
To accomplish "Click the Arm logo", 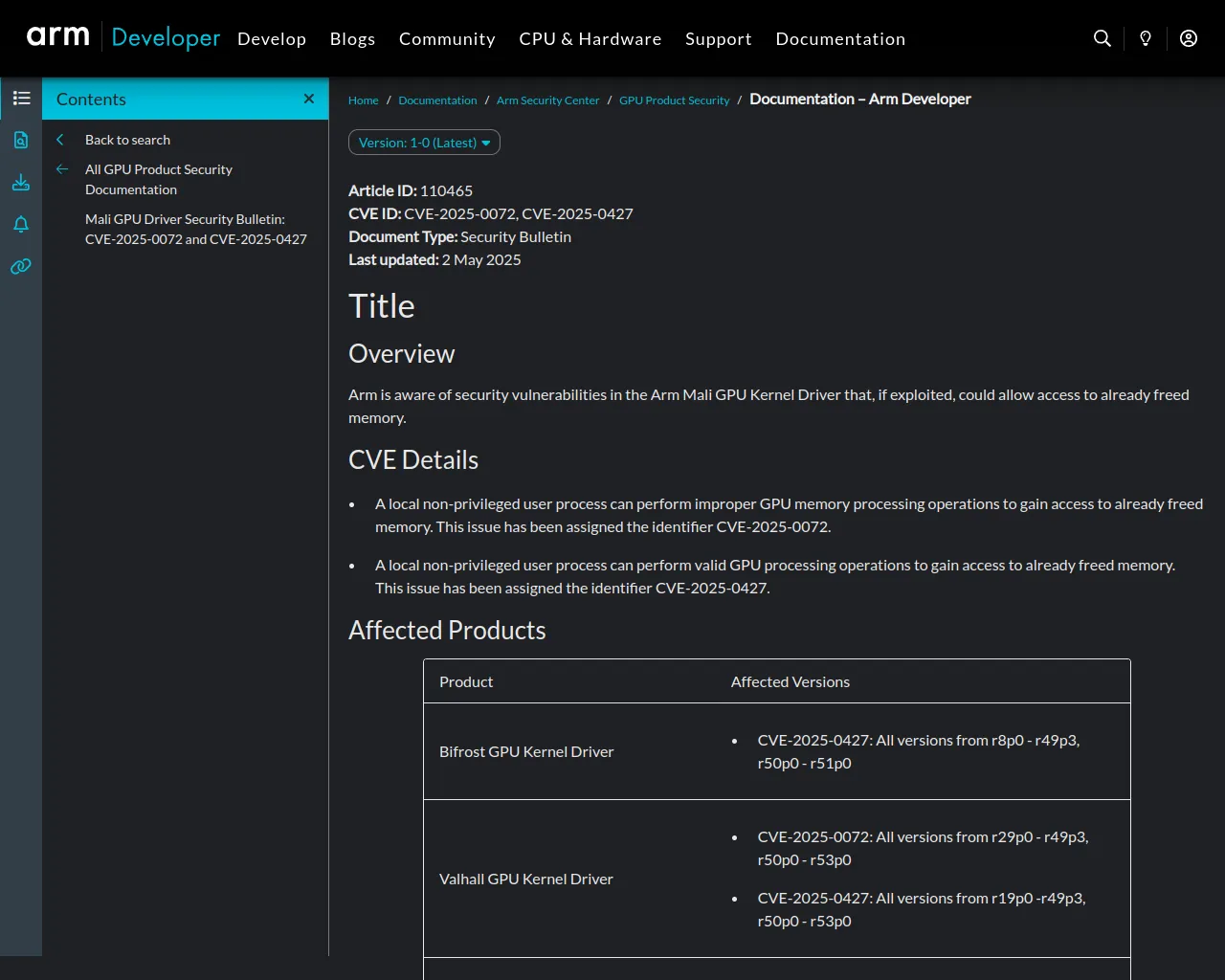I will click(58, 36).
